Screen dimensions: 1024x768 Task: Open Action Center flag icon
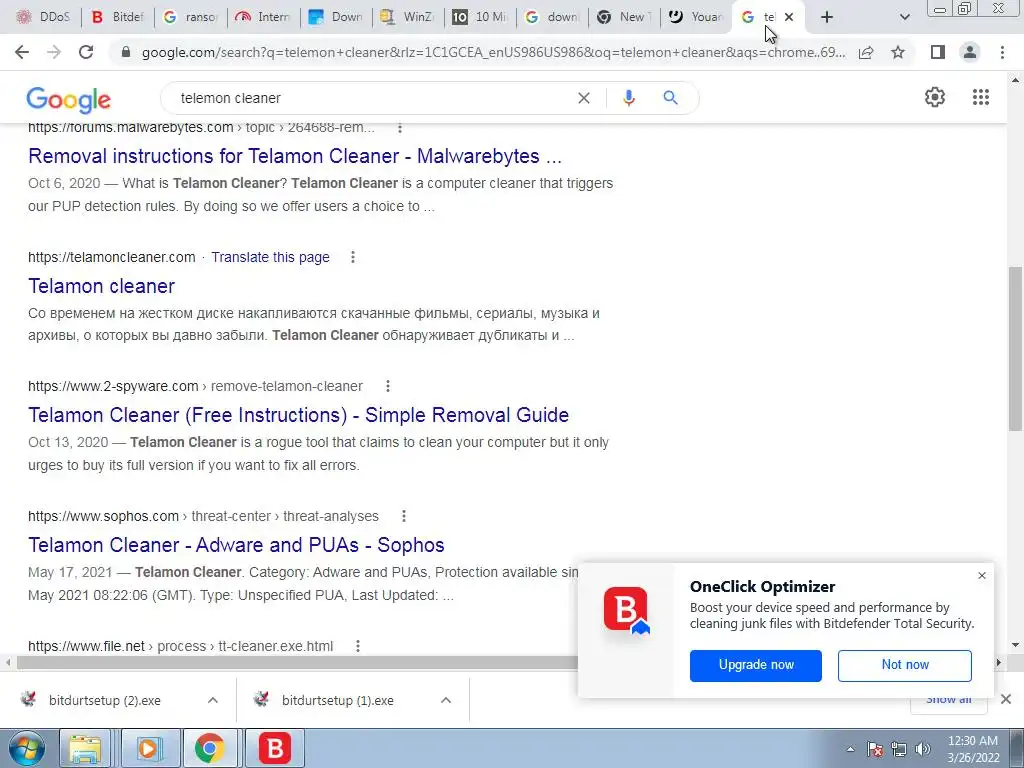875,749
